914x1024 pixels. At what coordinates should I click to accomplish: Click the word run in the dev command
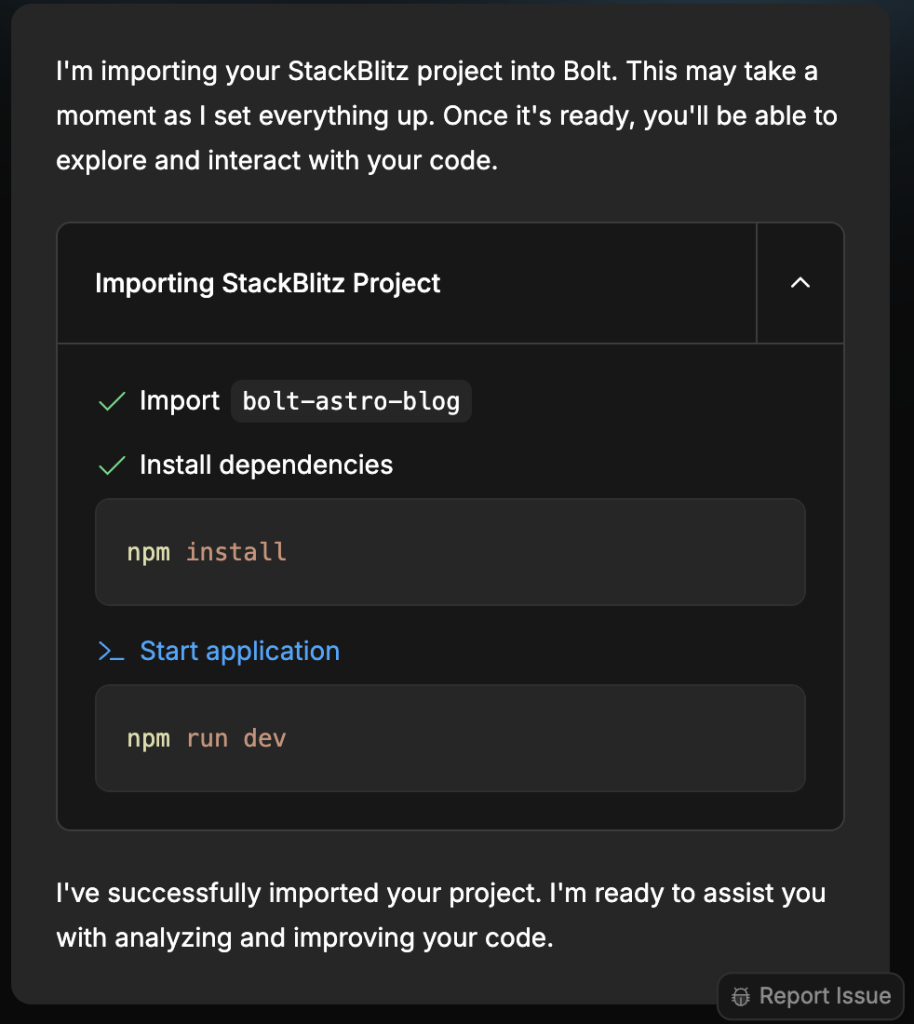pyautogui.click(x=207, y=739)
